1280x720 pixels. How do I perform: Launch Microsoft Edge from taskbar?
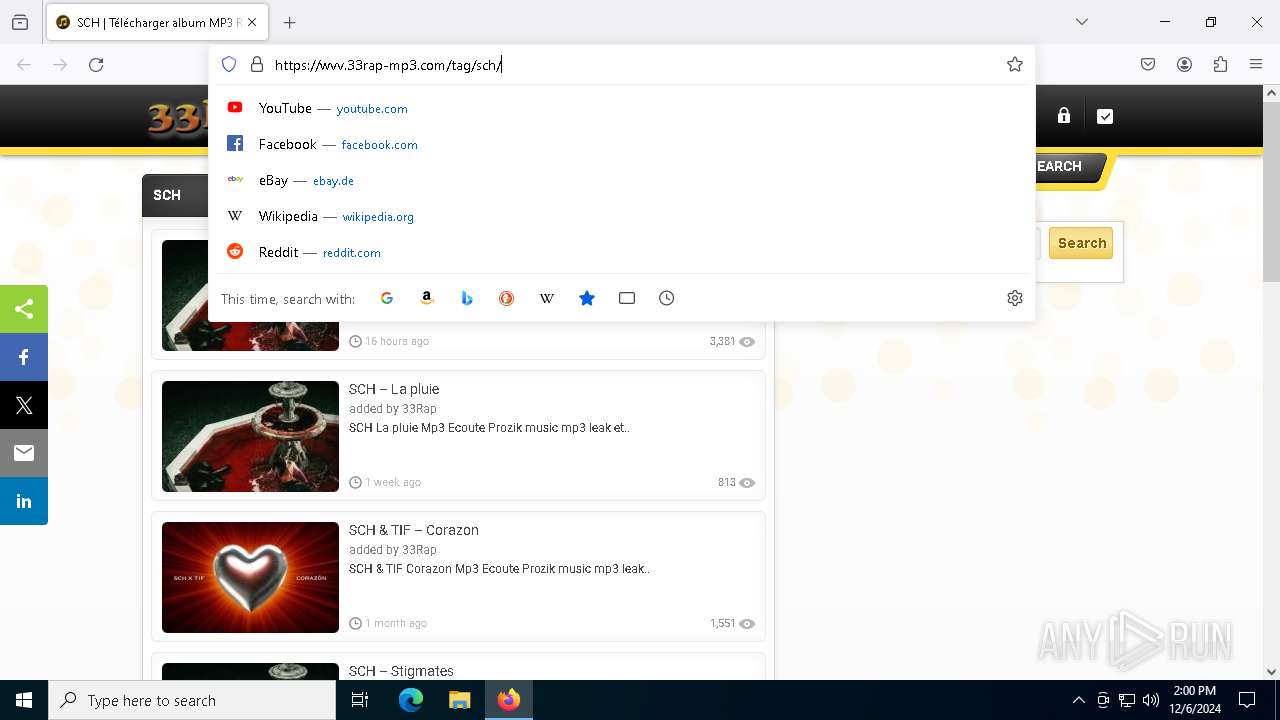coord(411,700)
